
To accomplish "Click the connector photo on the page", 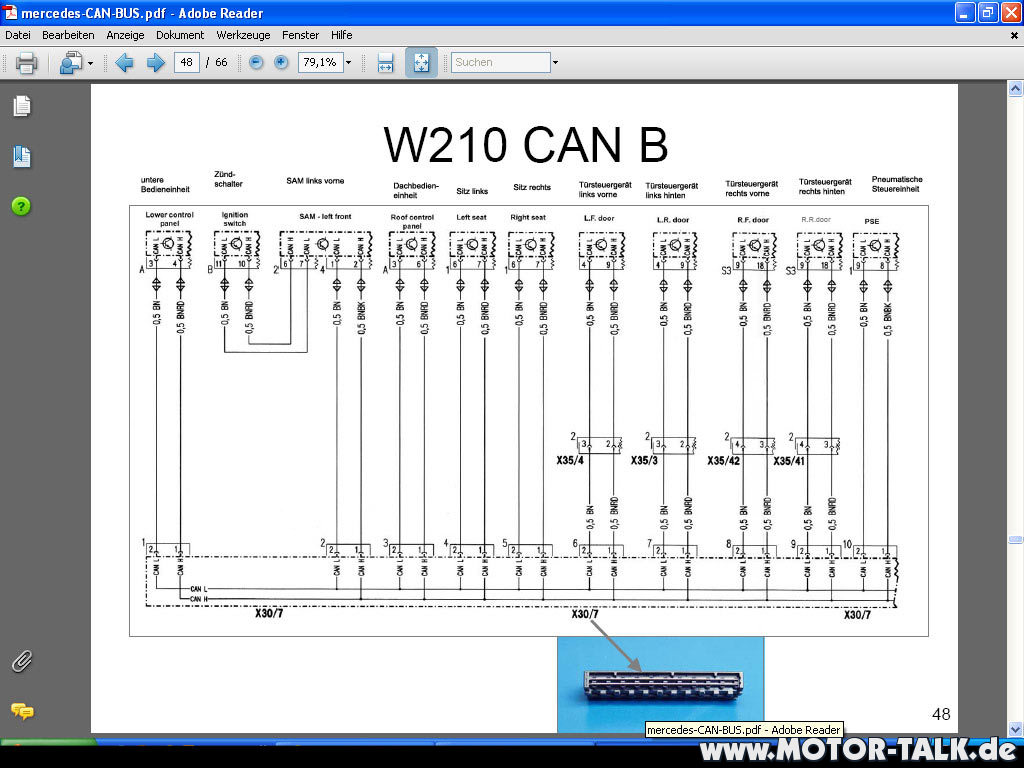I will [660, 684].
